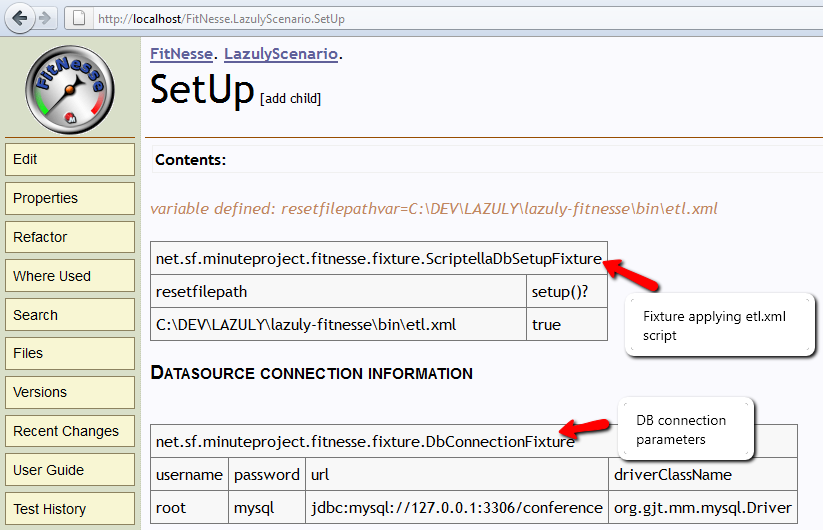Select the mysql password value
This screenshot has height=530, width=823.
267,507
